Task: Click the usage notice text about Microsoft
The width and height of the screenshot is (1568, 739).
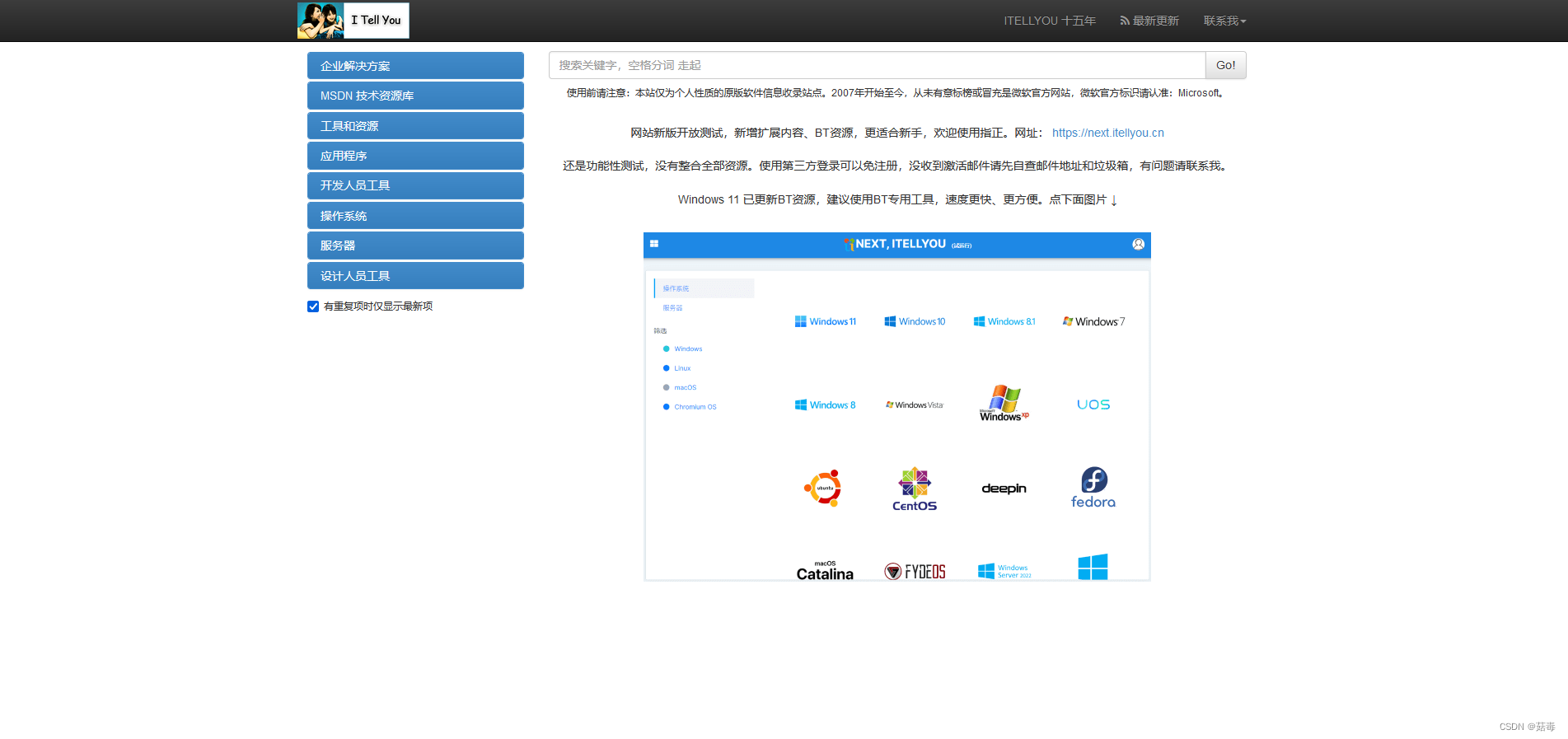Action: [x=897, y=93]
